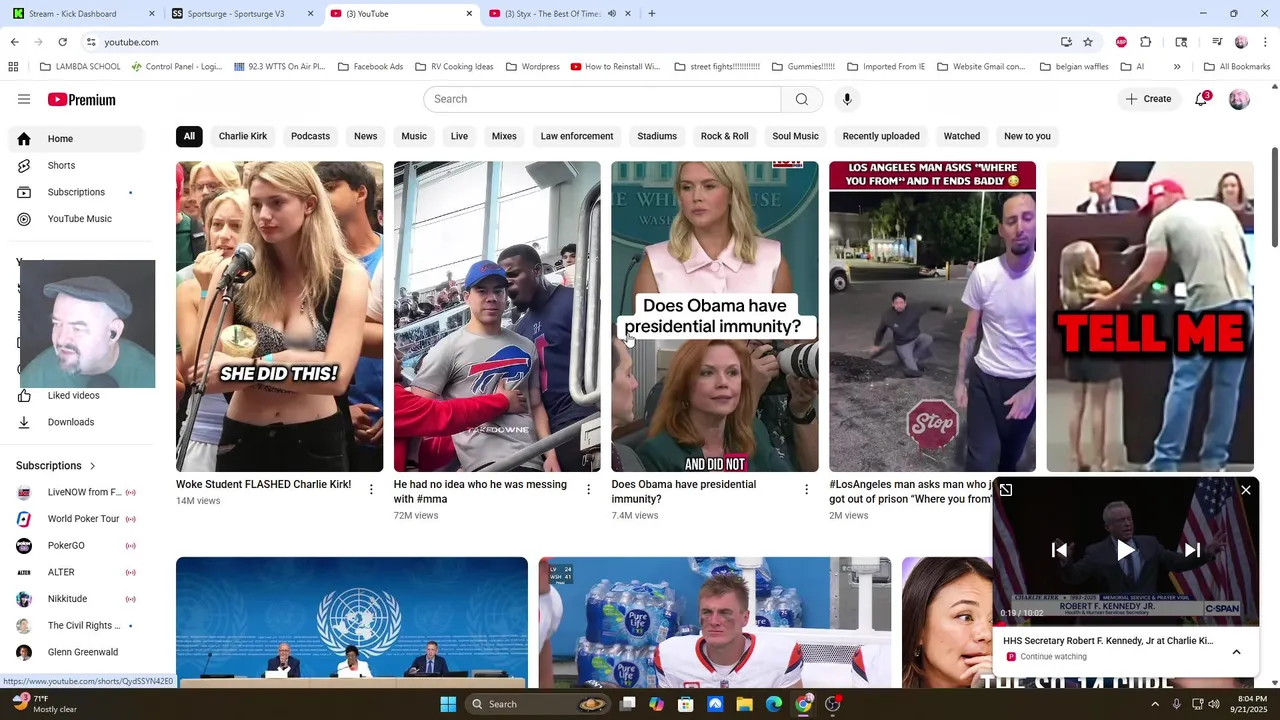This screenshot has height=720, width=1280.
Task: Select the Law enforcement filter chip
Action: click(x=577, y=136)
